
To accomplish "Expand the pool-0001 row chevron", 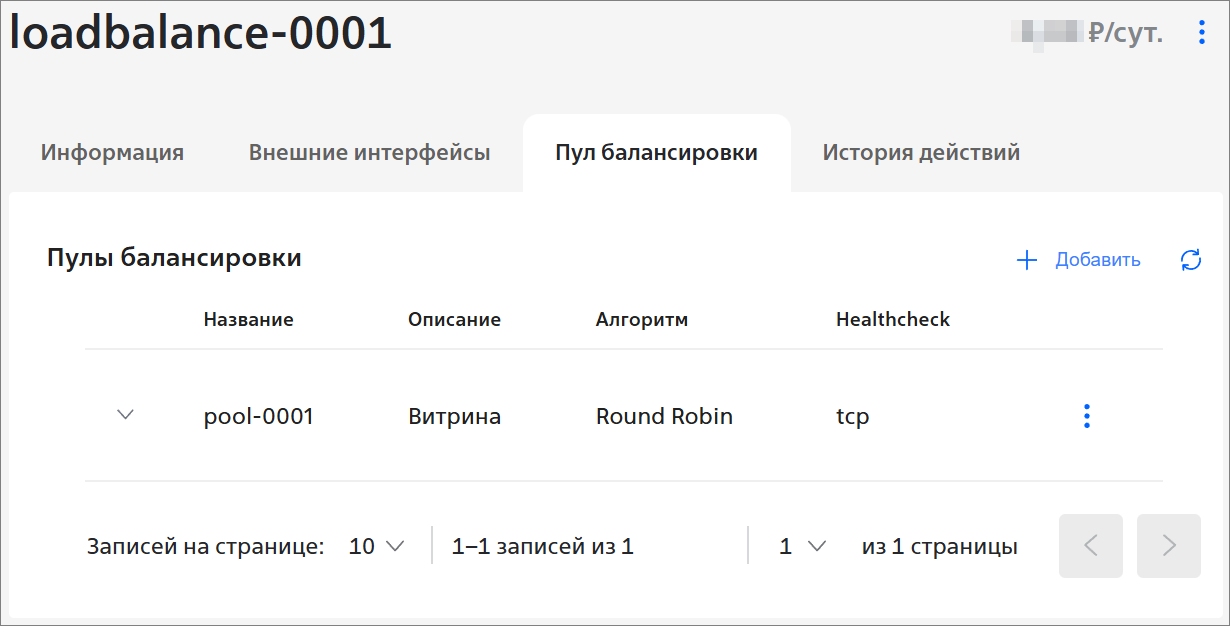I will (125, 414).
